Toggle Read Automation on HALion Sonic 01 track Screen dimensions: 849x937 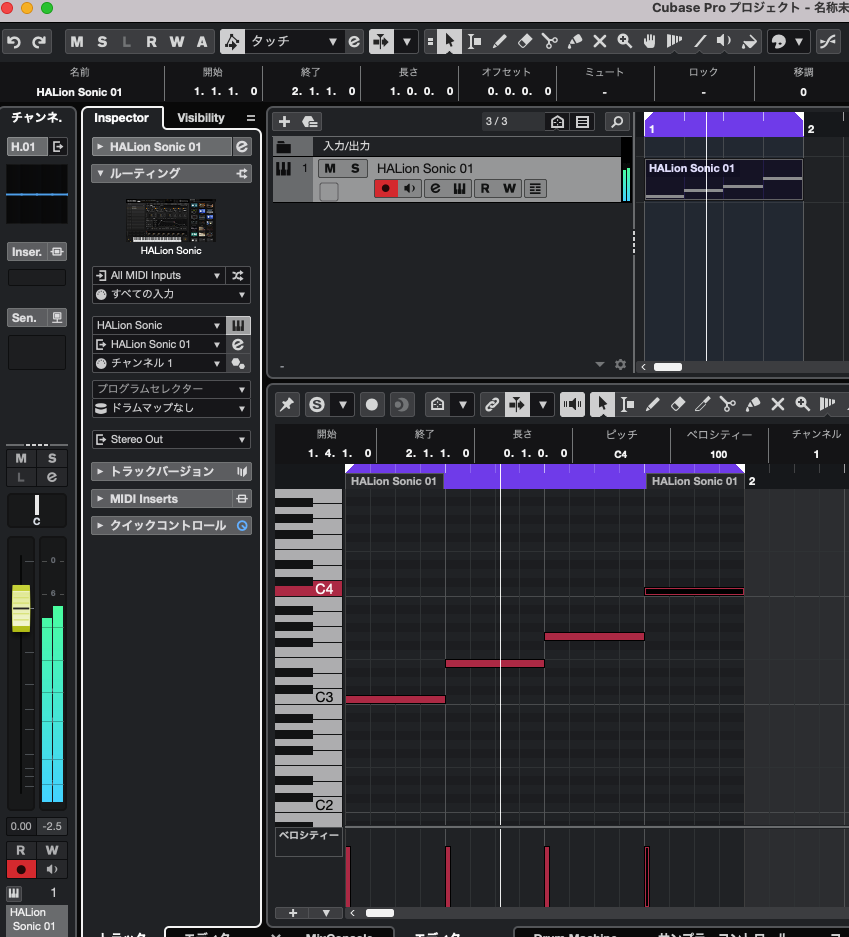tap(485, 189)
